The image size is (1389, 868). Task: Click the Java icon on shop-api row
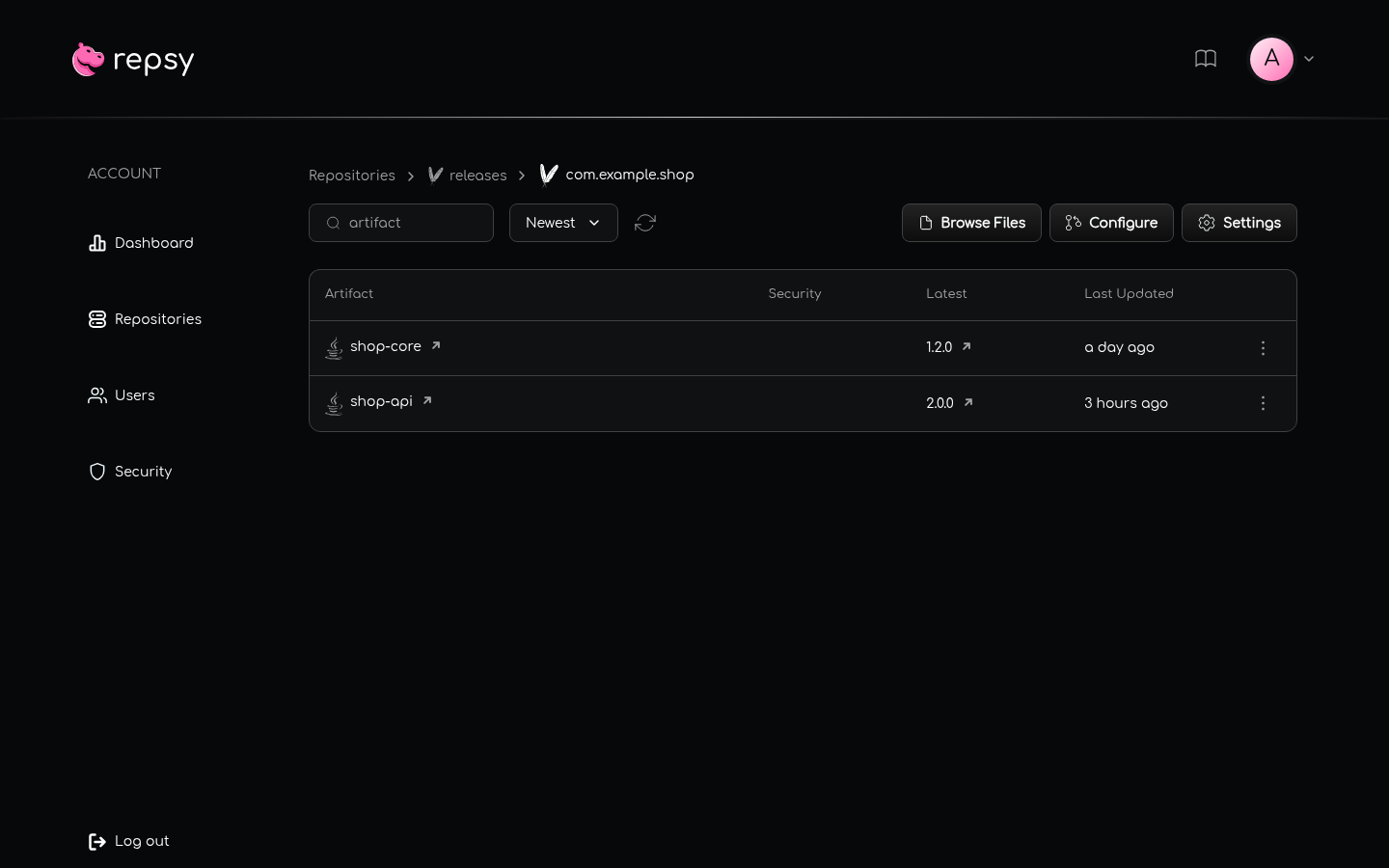(334, 403)
